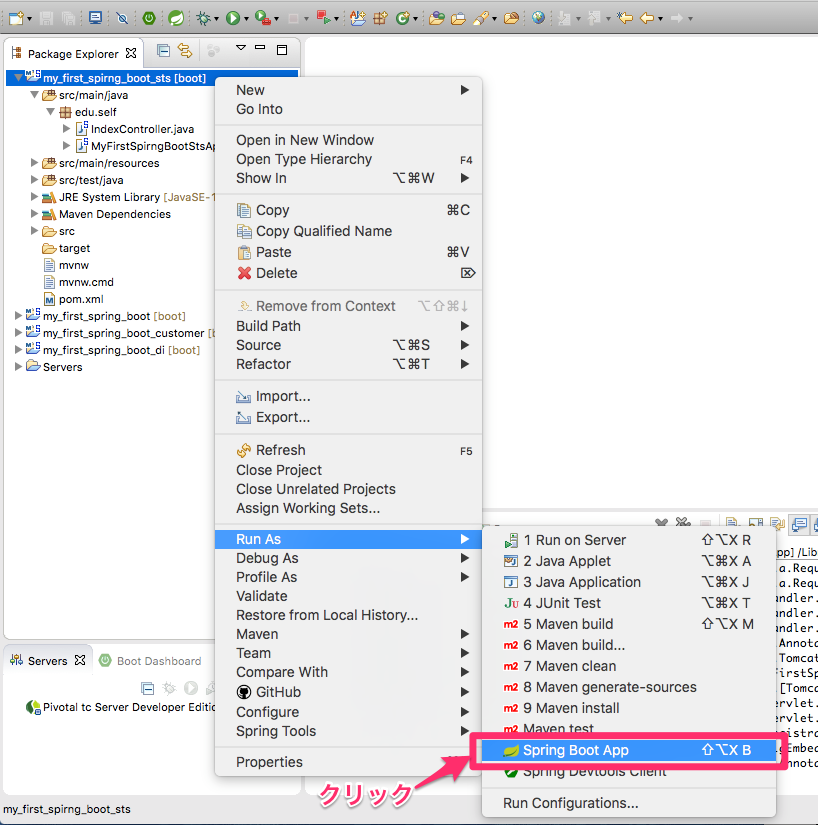Screen dimensions: 818x825
Task: Click the Back navigation yellow arrow icon
Action: tap(647, 18)
